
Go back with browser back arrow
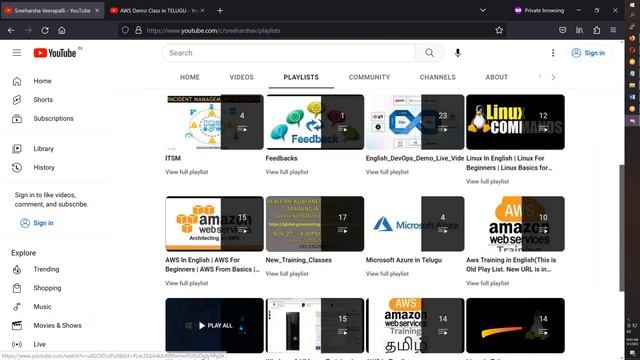11,30
